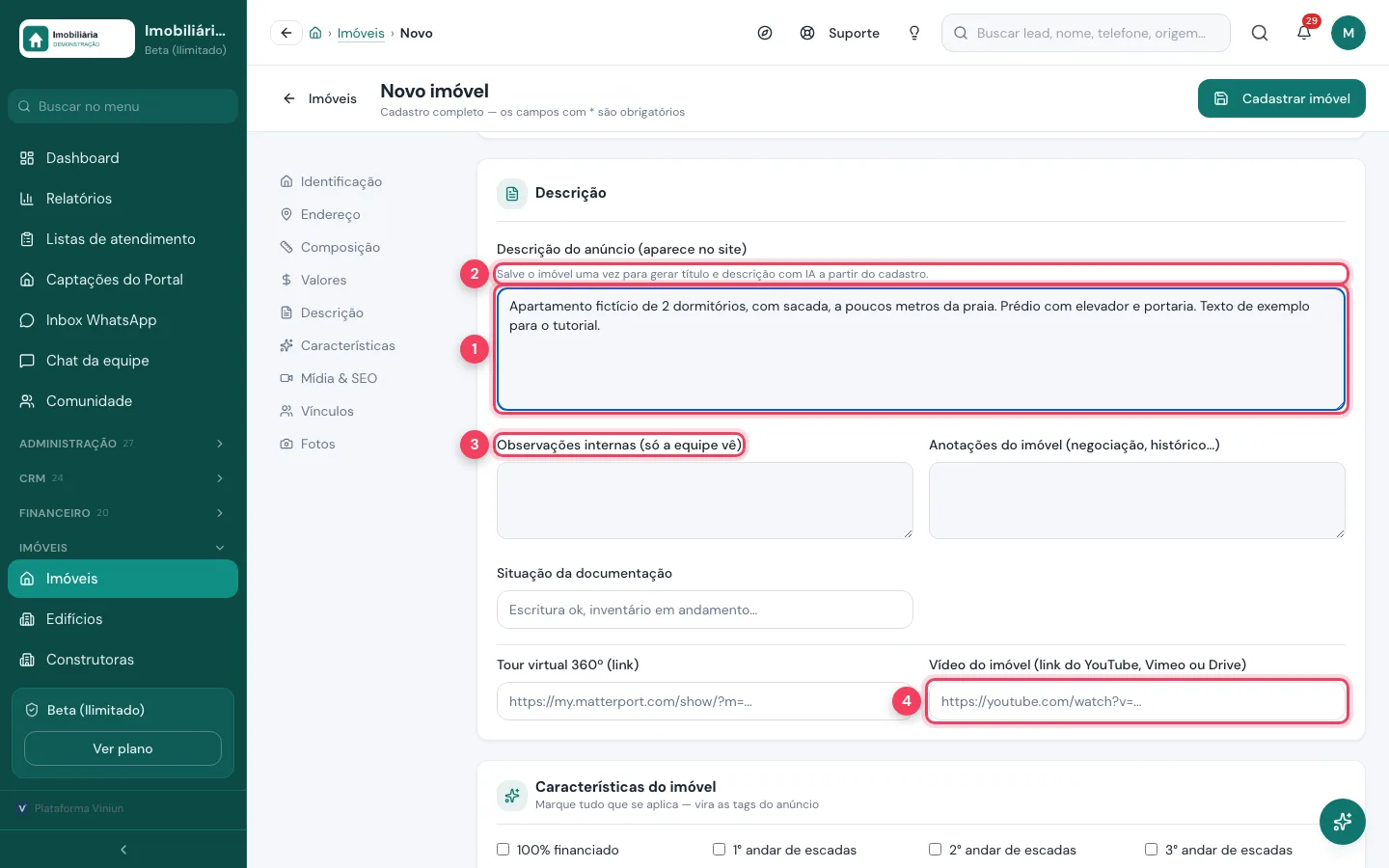The image size is (1389, 868).
Task: Open Comunidade in sidebar
Action: tap(123, 401)
